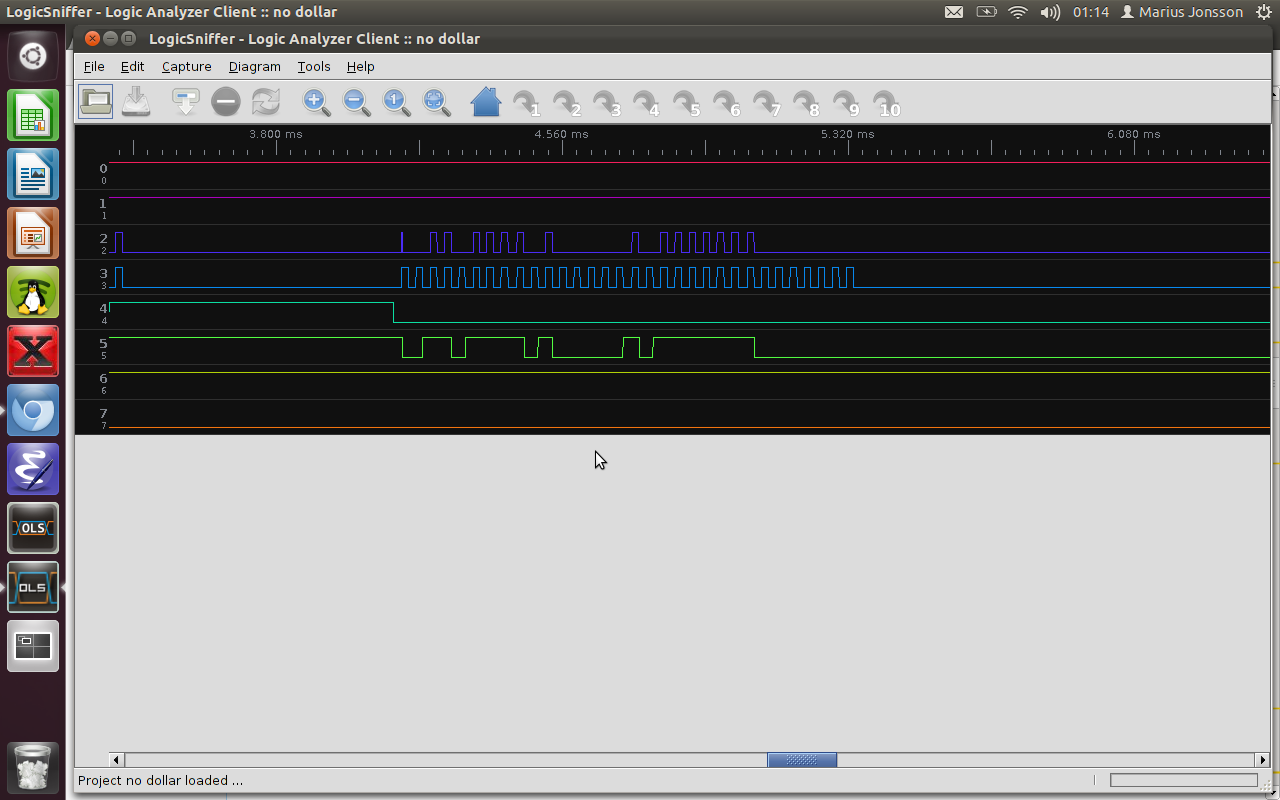The image size is (1280, 800).
Task: Jump to cursor 4
Action: [646, 103]
